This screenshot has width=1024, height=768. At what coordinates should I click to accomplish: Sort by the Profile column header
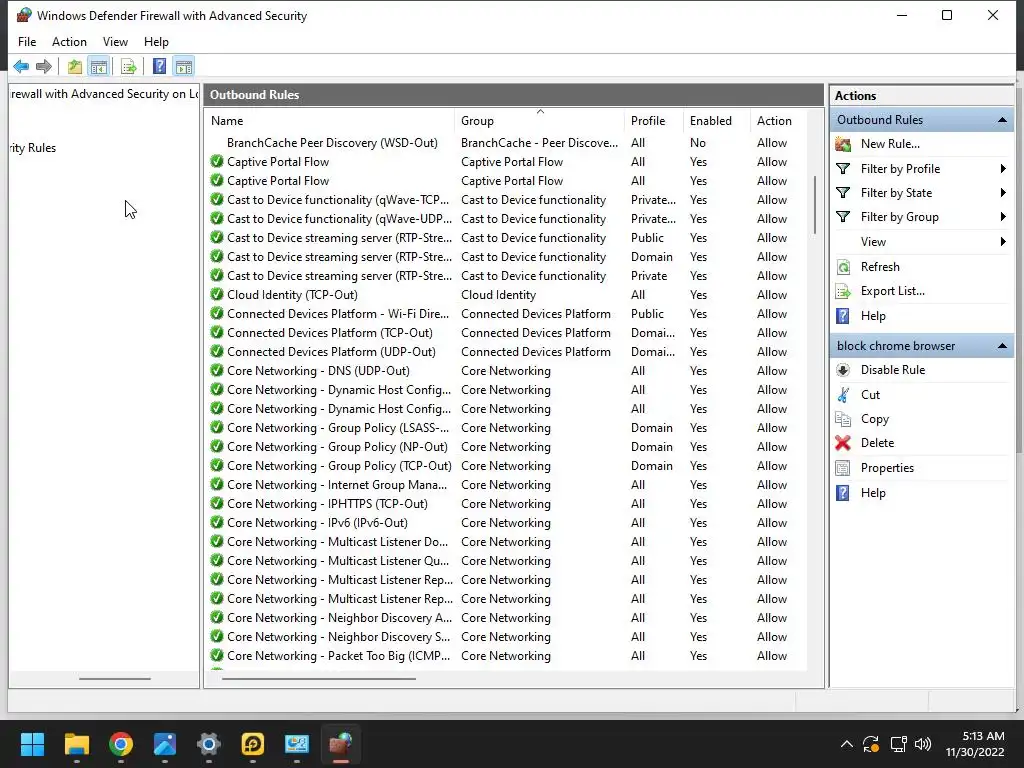pos(654,121)
